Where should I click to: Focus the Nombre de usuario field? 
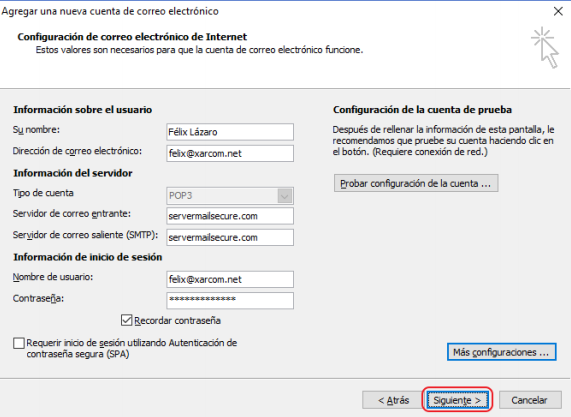click(x=230, y=280)
